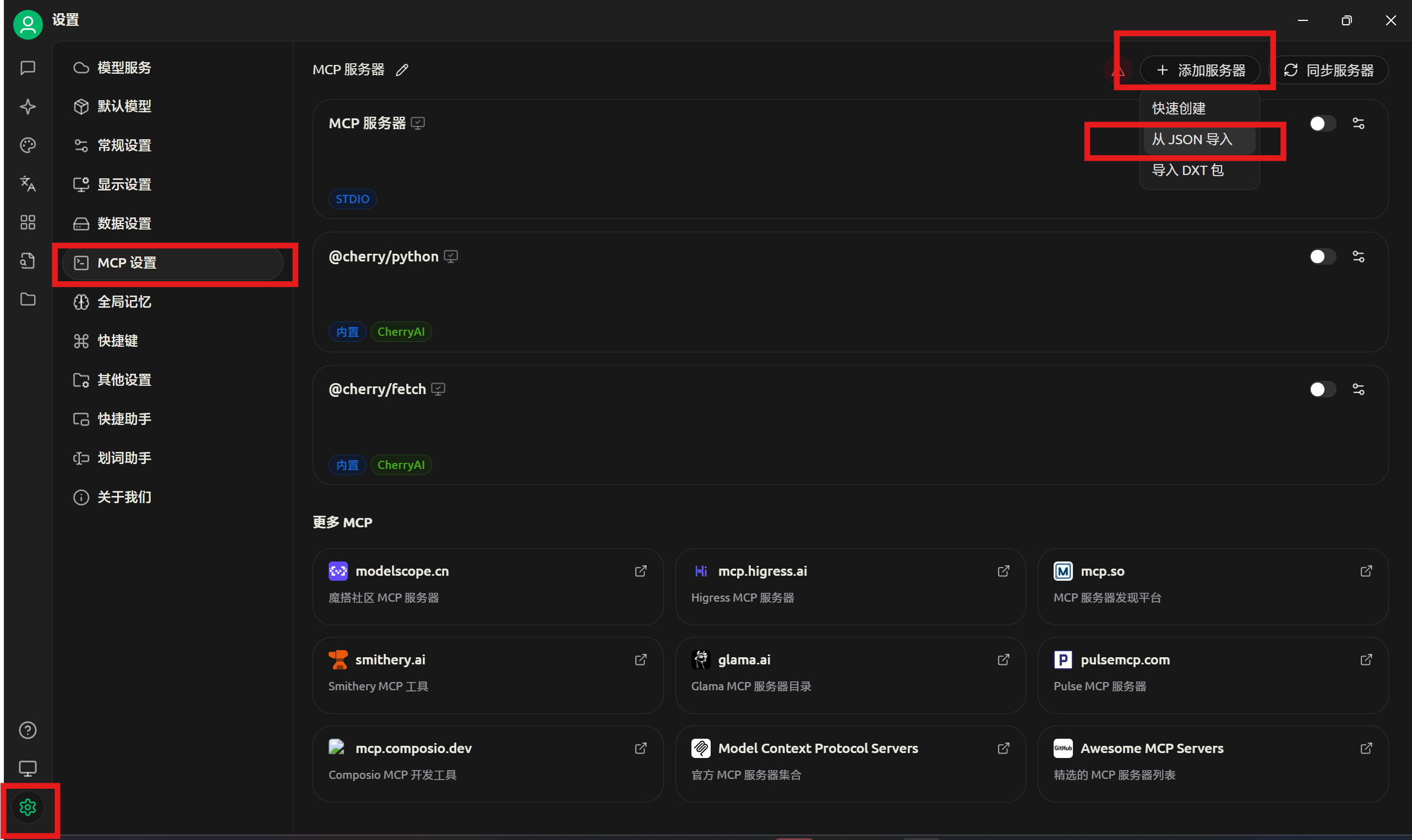Open the 全局记忆 settings section
Viewport: 1412px width, 840px height.
coord(124,302)
